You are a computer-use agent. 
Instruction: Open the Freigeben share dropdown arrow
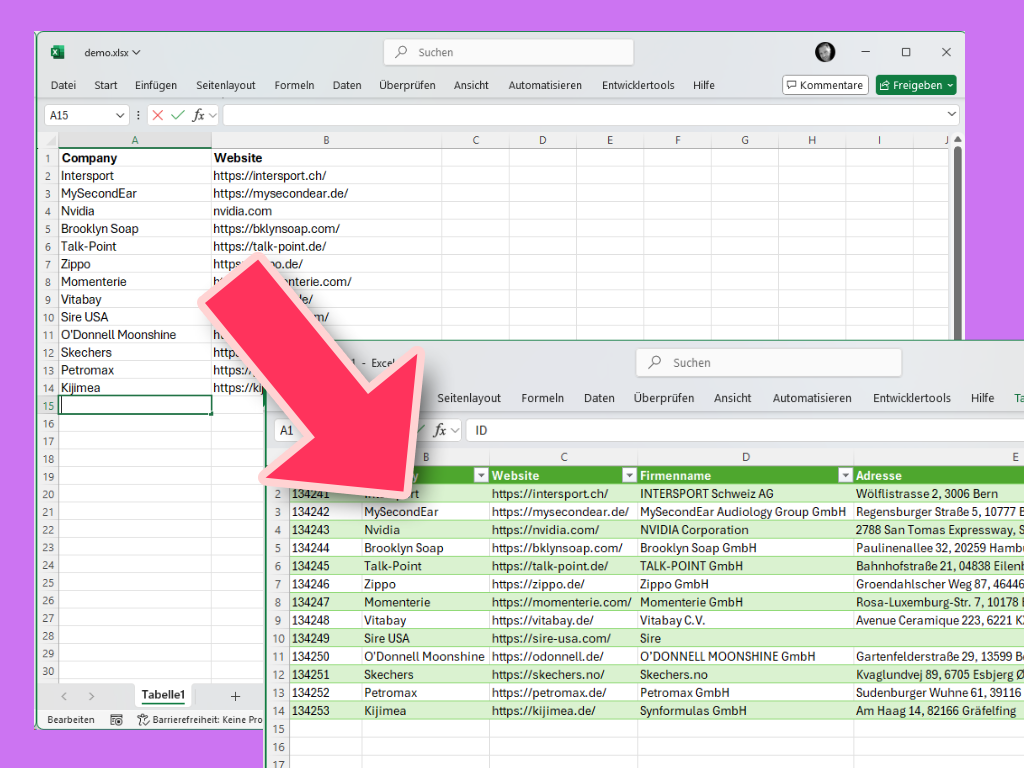[950, 86]
